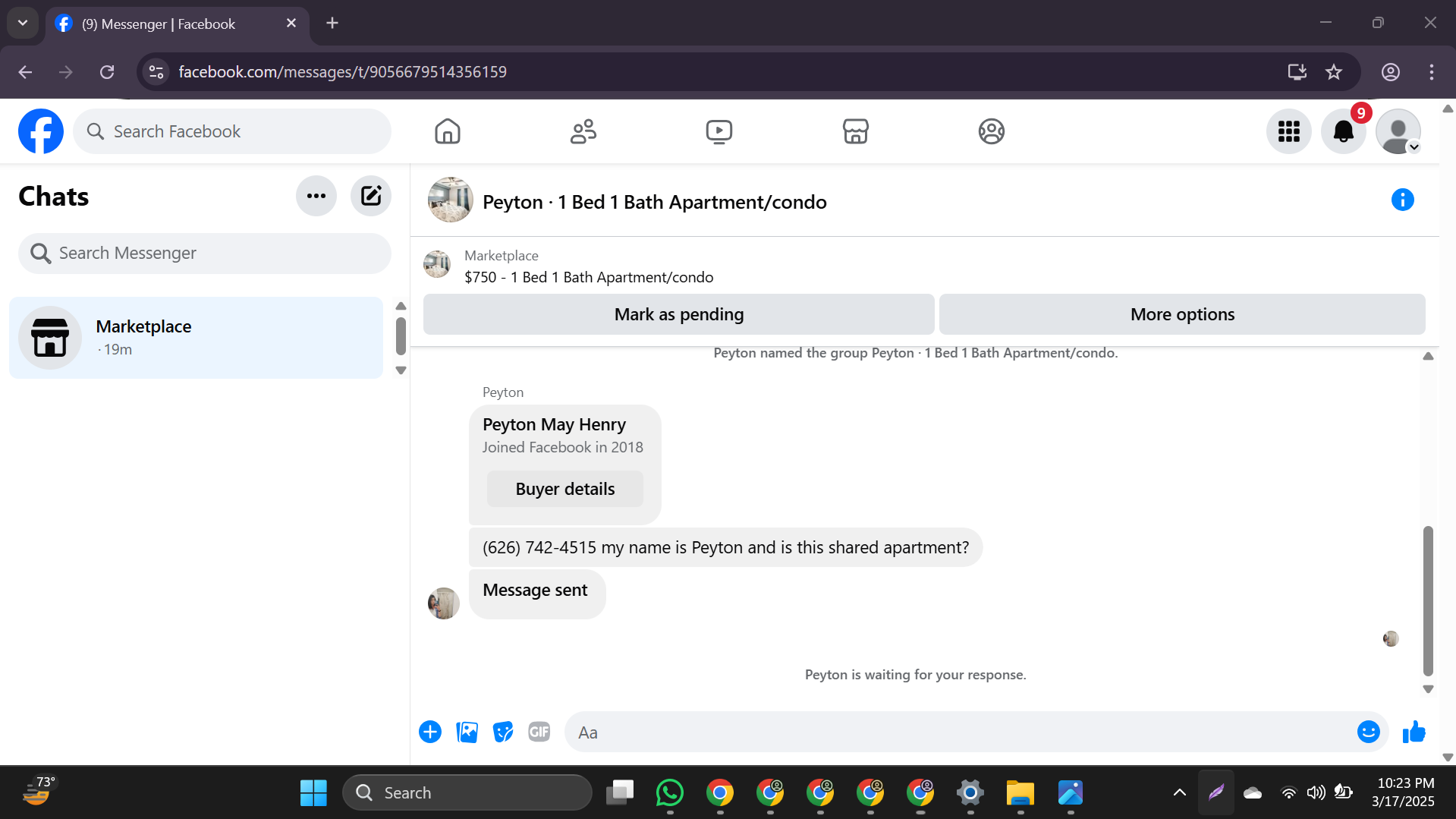View site information icon in address bar

(156, 72)
